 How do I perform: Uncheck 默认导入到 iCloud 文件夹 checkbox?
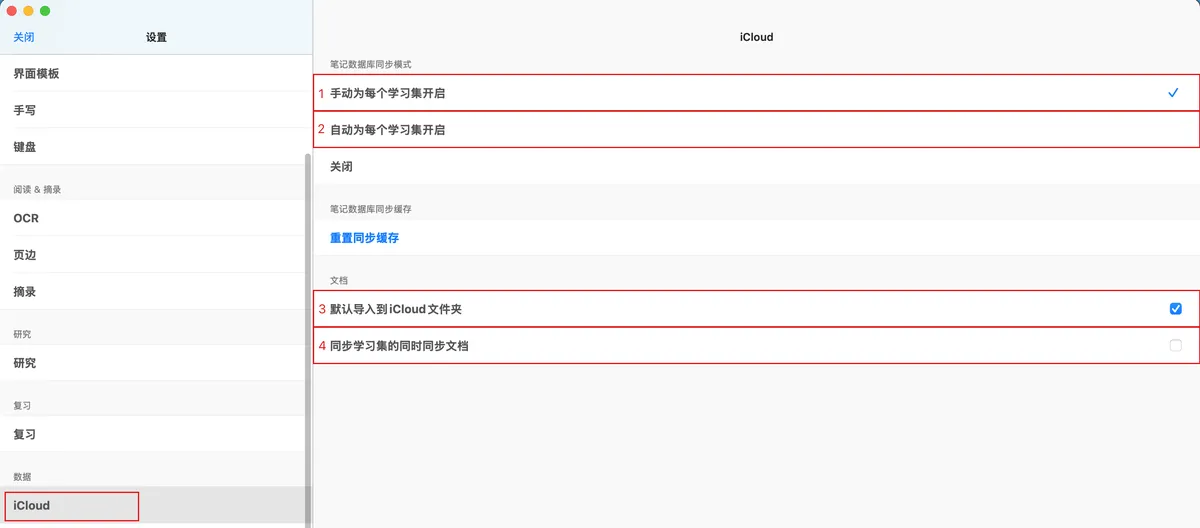pos(1176,309)
